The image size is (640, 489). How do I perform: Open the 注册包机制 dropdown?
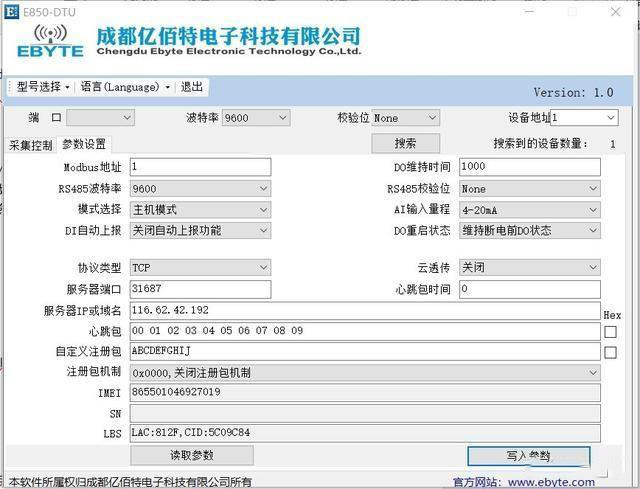click(x=366, y=372)
